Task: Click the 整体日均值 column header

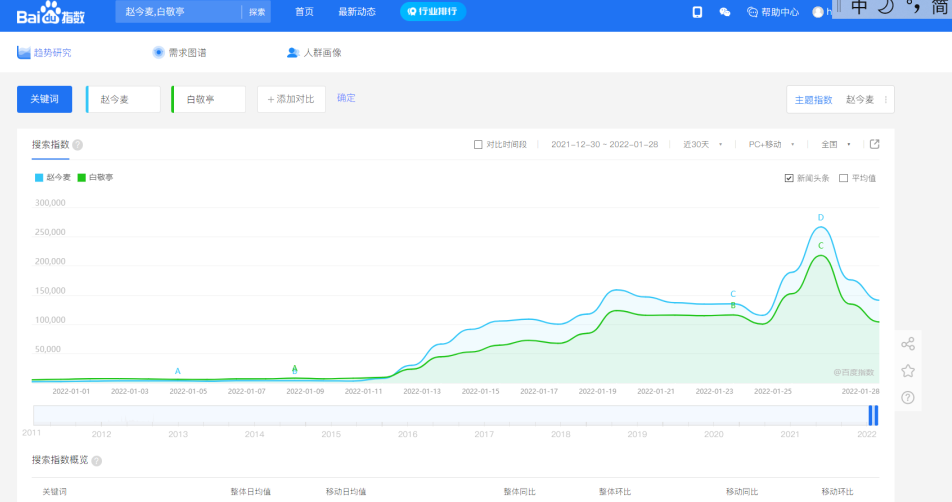Action: click(251, 492)
